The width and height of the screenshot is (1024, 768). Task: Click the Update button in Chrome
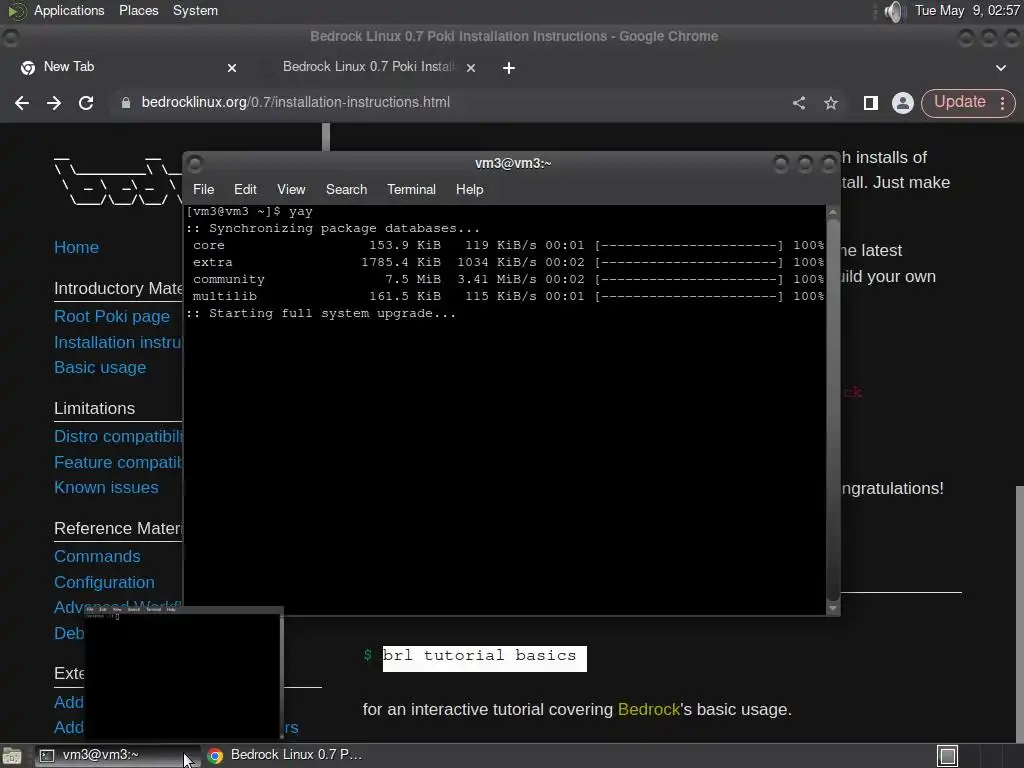point(959,102)
